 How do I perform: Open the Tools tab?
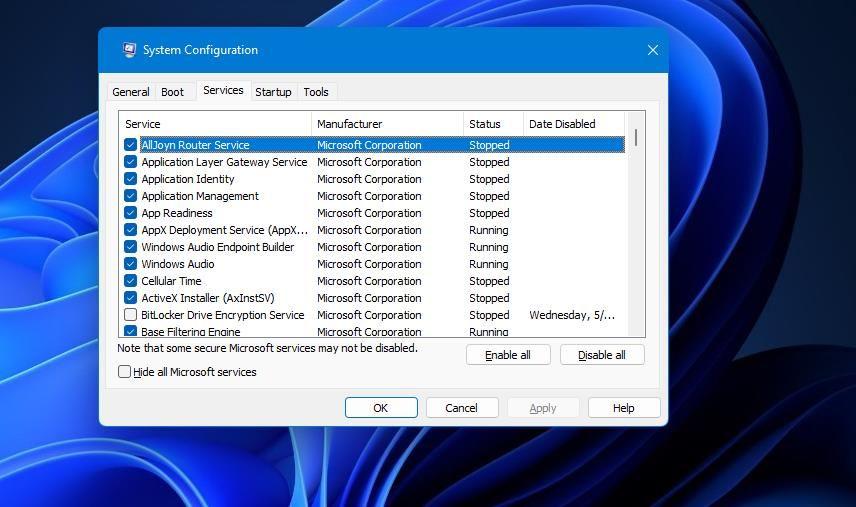[x=316, y=92]
